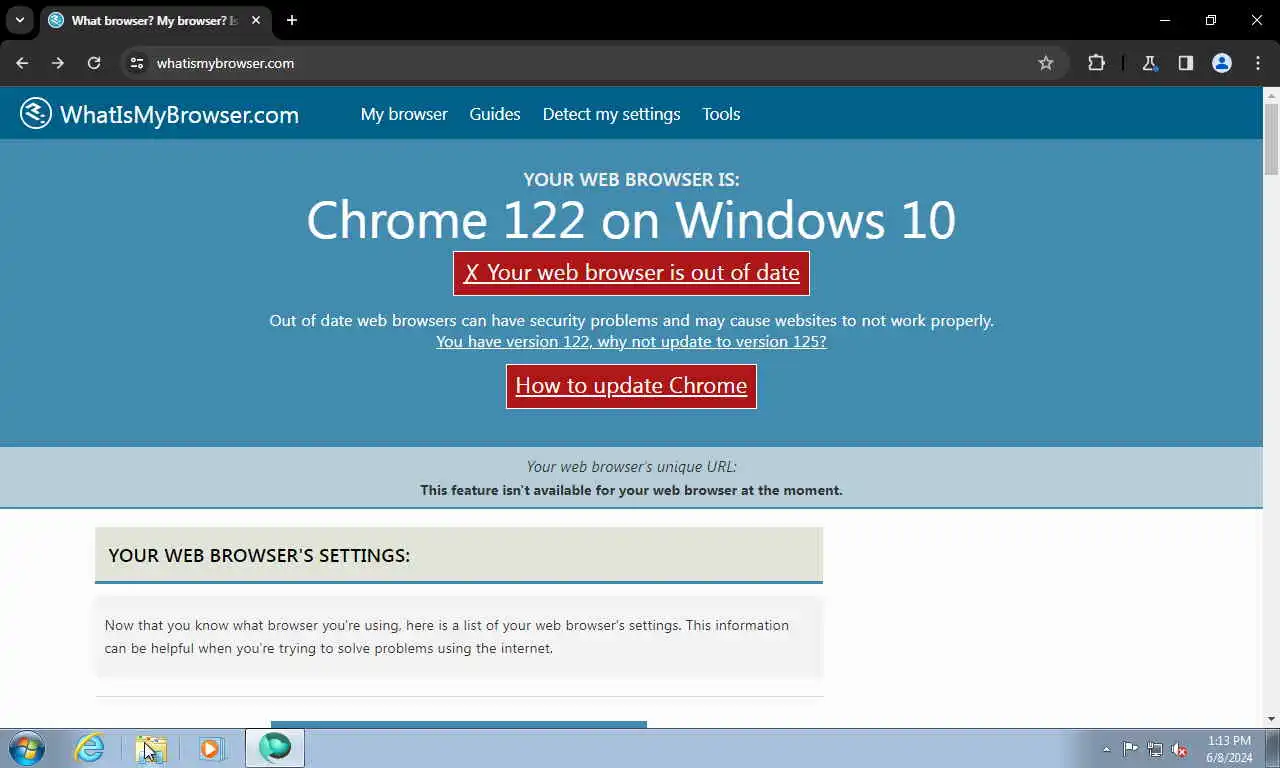Click the muted volume tray icon
This screenshot has height=768, width=1280.
(x=1179, y=749)
